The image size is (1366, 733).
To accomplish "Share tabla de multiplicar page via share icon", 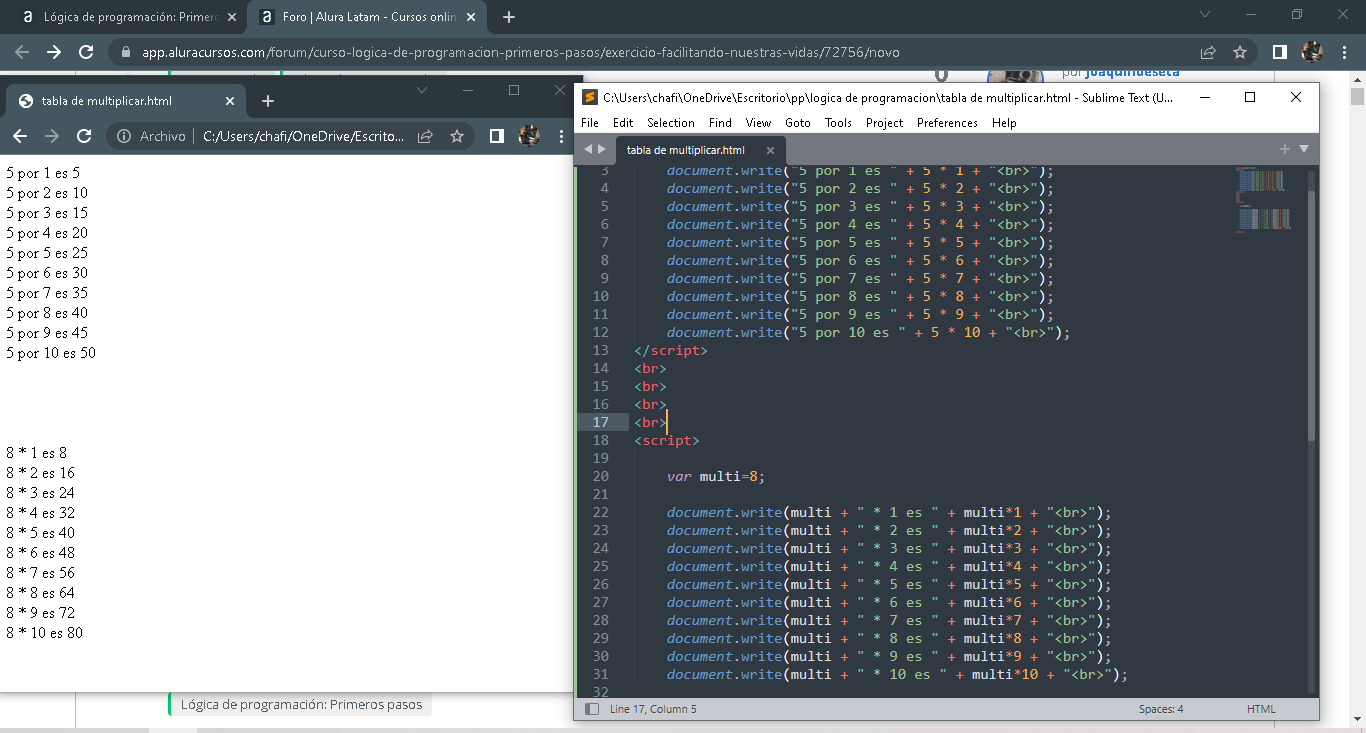I will coord(425,136).
